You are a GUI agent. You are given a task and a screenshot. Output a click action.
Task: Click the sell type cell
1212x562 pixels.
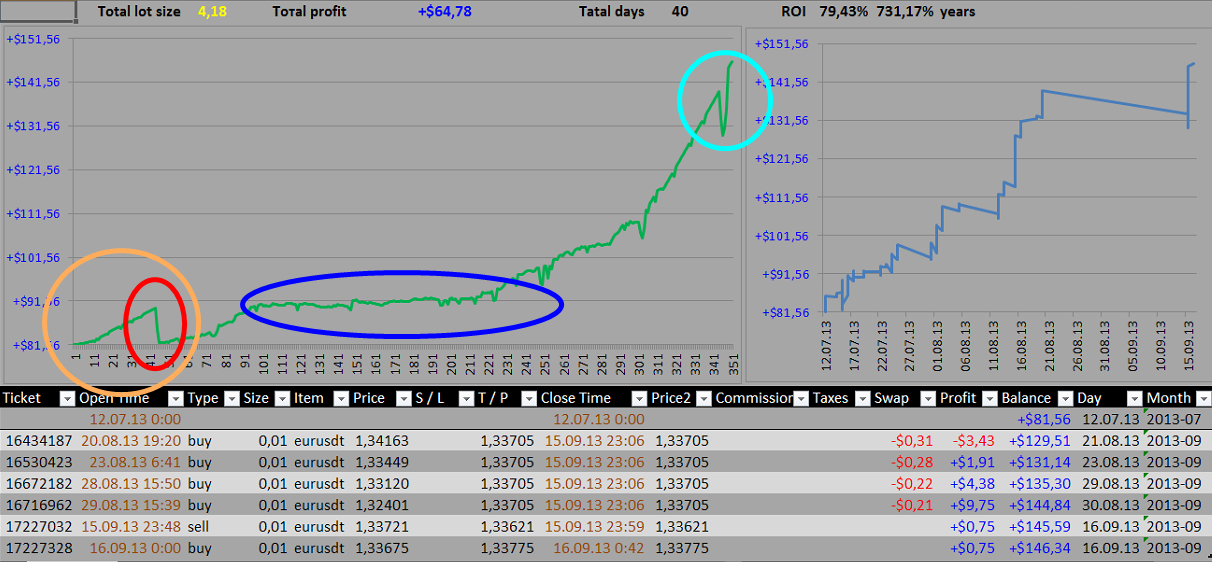tap(198, 527)
